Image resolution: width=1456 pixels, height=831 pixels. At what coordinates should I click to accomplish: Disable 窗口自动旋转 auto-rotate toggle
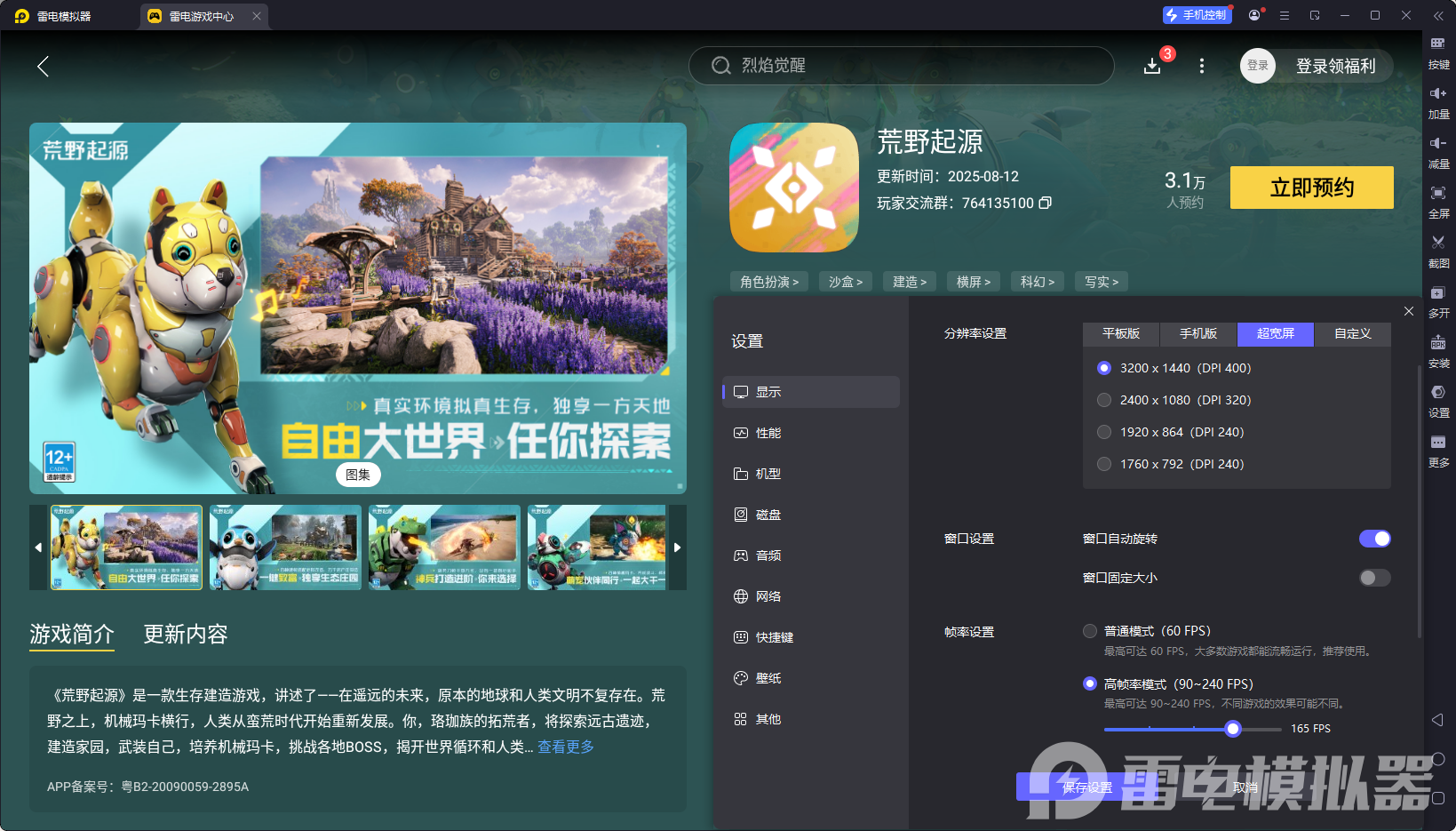(1375, 539)
